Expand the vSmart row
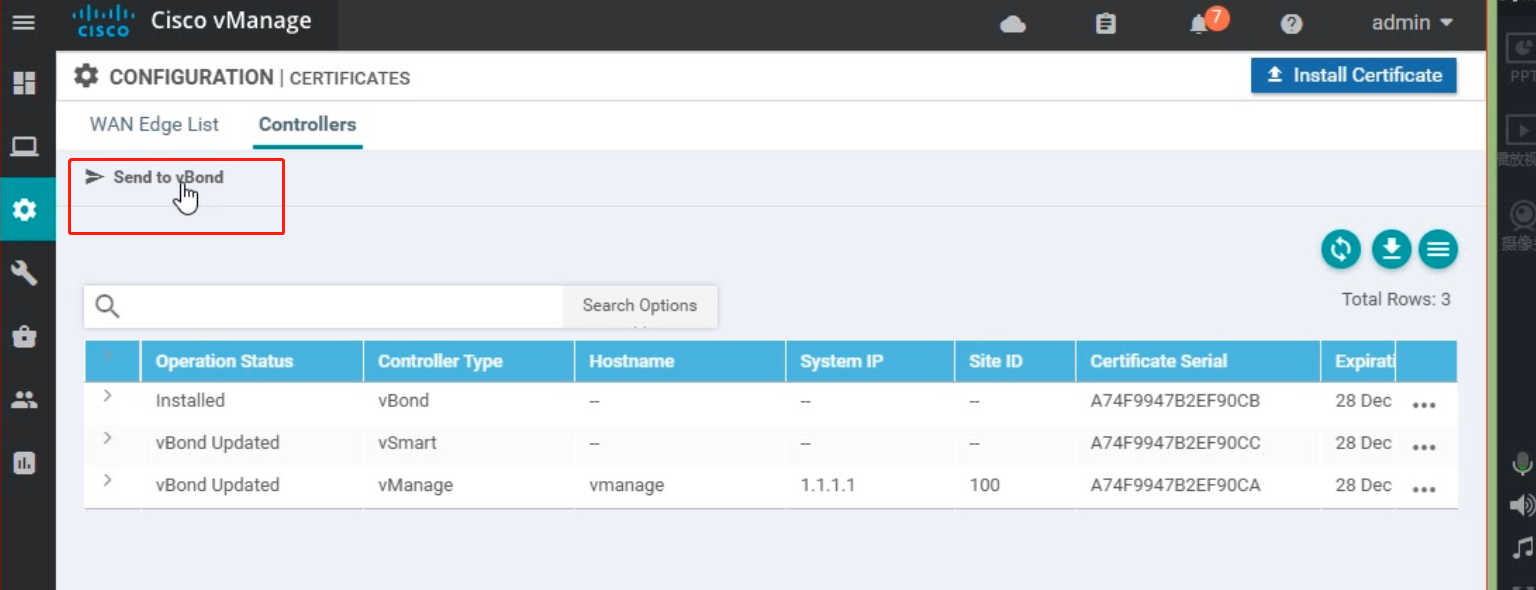 pos(107,439)
